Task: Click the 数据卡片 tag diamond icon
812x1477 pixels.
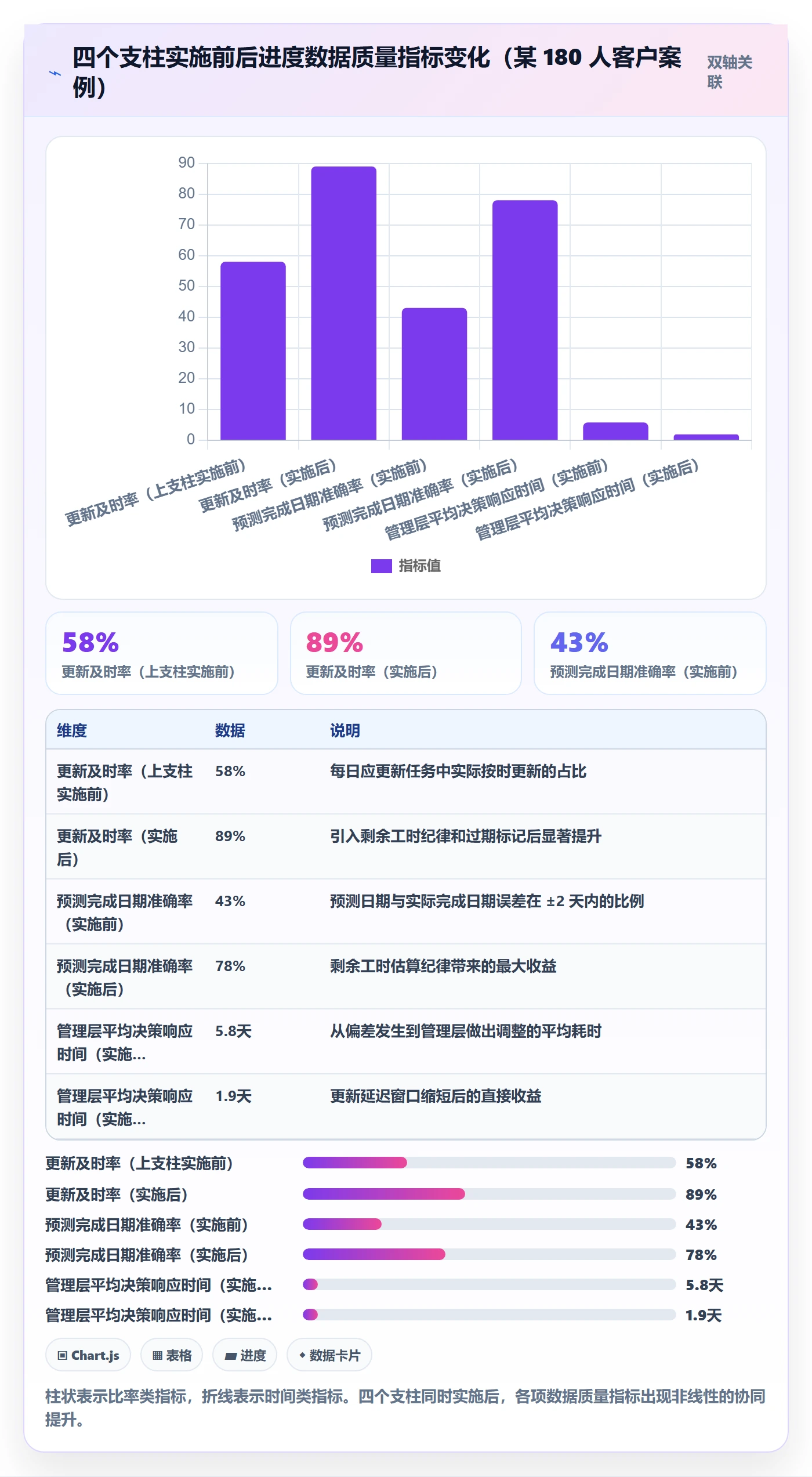Action: click(x=302, y=1355)
